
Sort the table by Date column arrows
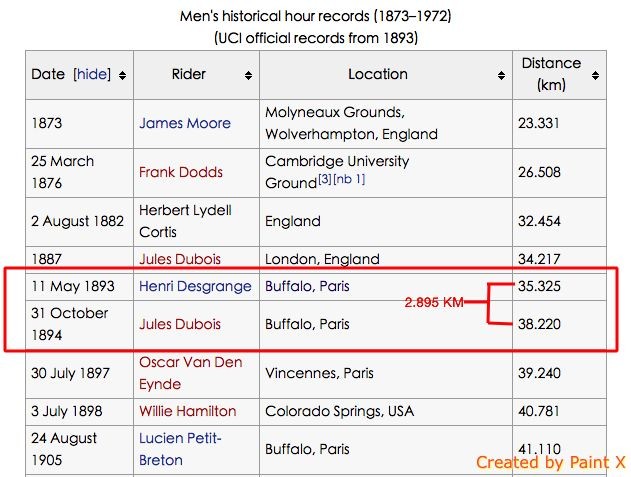[122, 75]
